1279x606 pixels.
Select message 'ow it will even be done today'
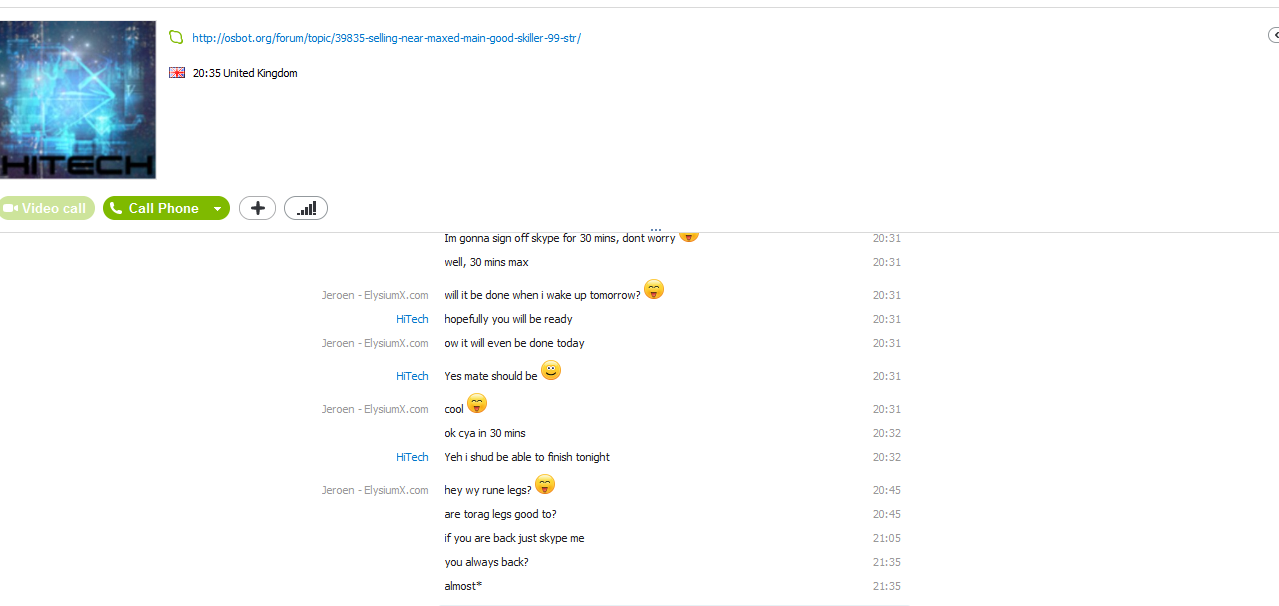514,343
